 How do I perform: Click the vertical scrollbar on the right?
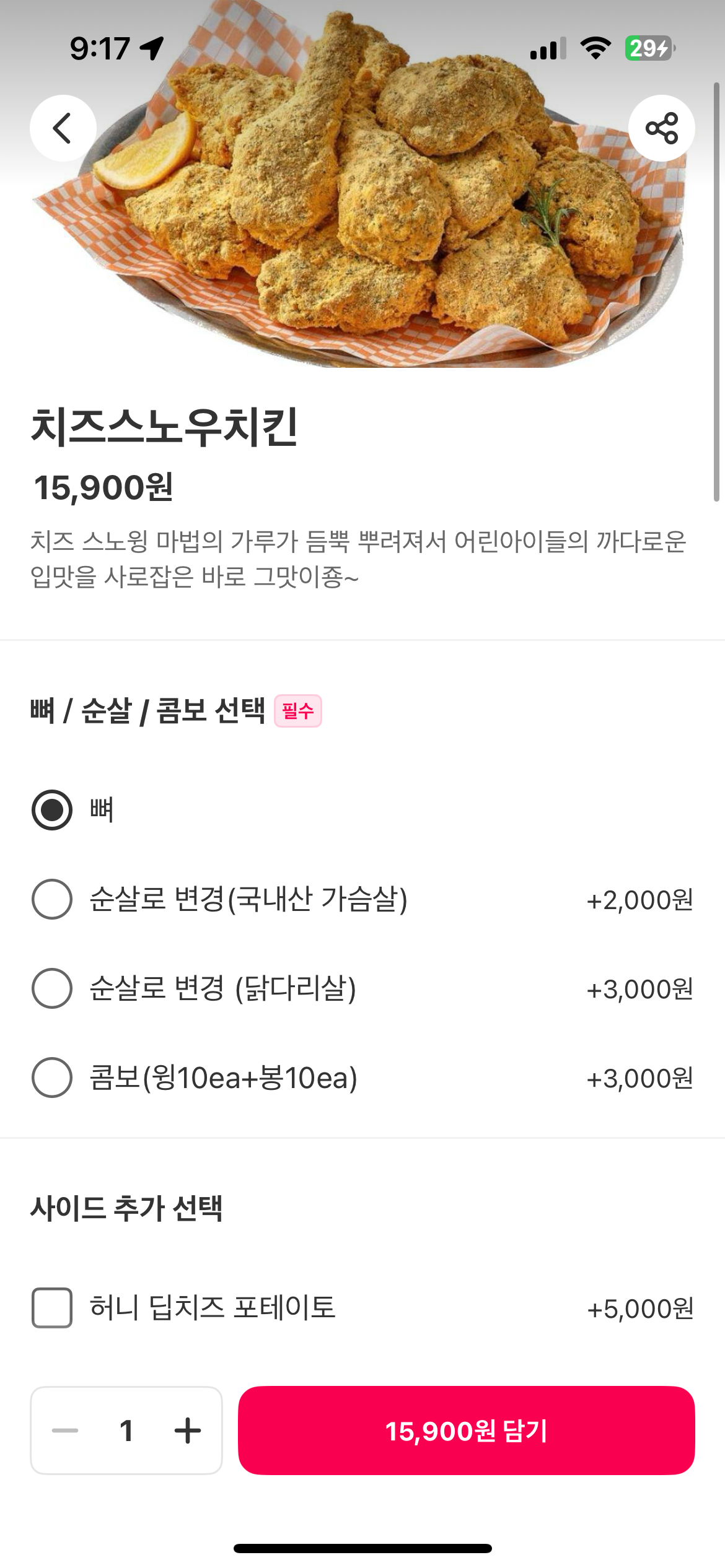pos(716,291)
